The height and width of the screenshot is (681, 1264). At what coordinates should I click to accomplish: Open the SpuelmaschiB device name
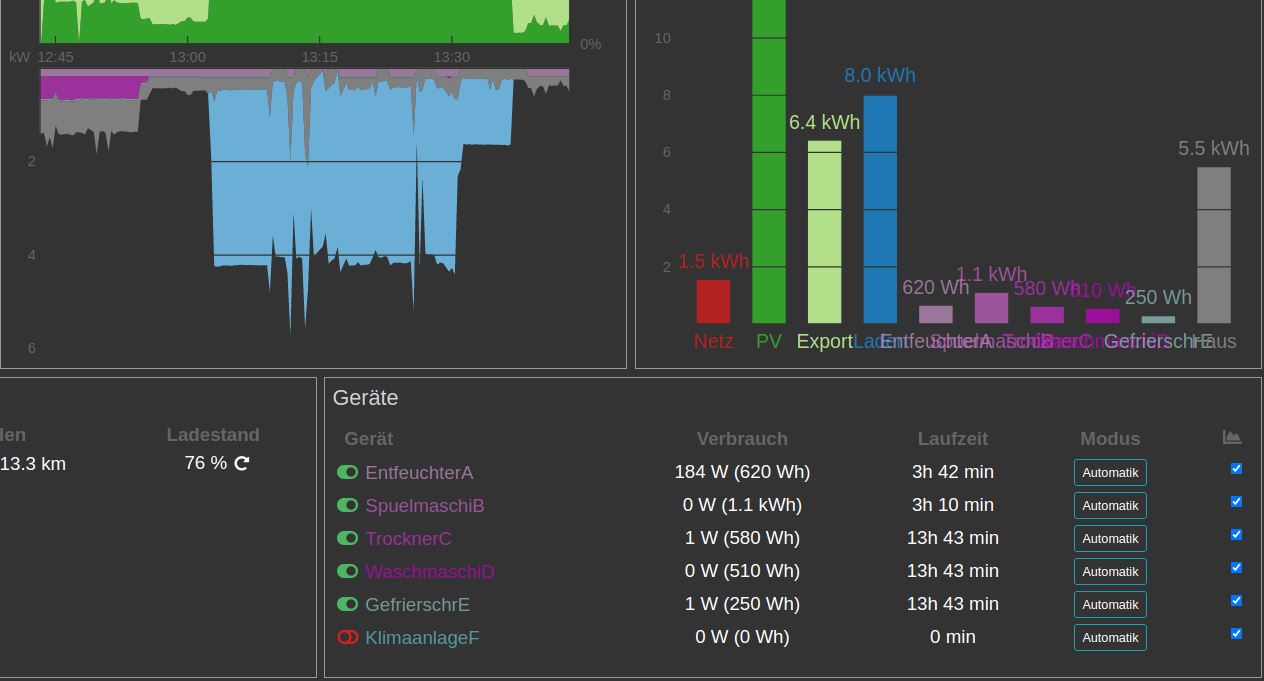pos(425,505)
